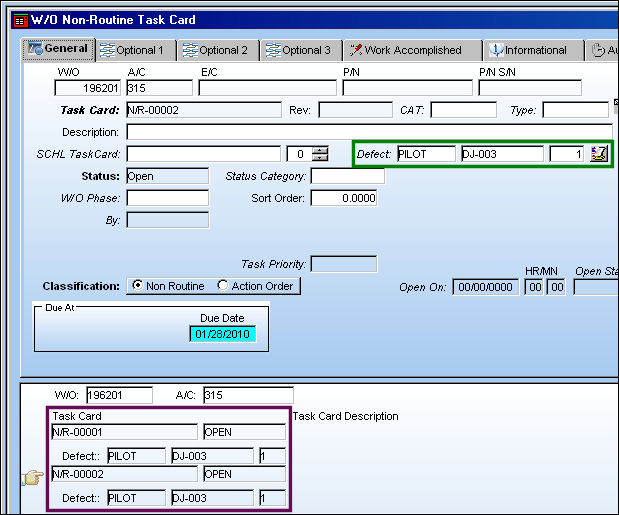Click the Due Date field 01/28/2010
The image size is (619, 515).
pyautogui.click(x=223, y=334)
